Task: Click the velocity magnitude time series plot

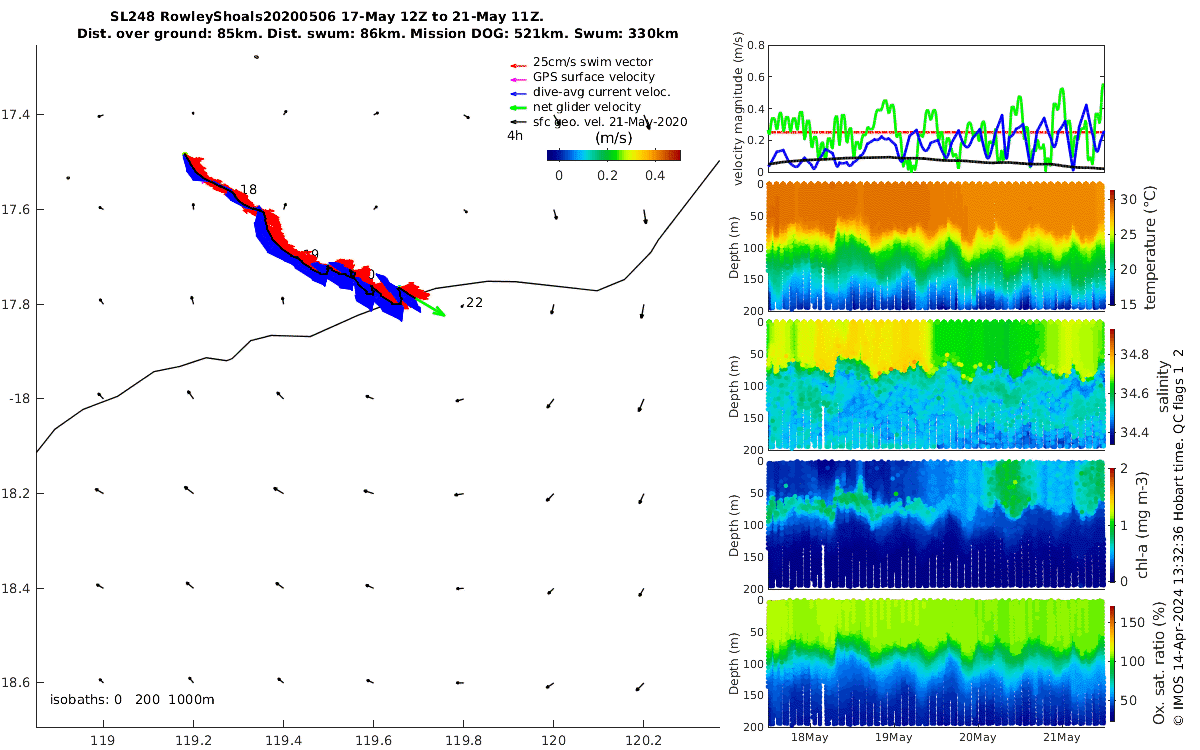Action: pyautogui.click(x=935, y=108)
